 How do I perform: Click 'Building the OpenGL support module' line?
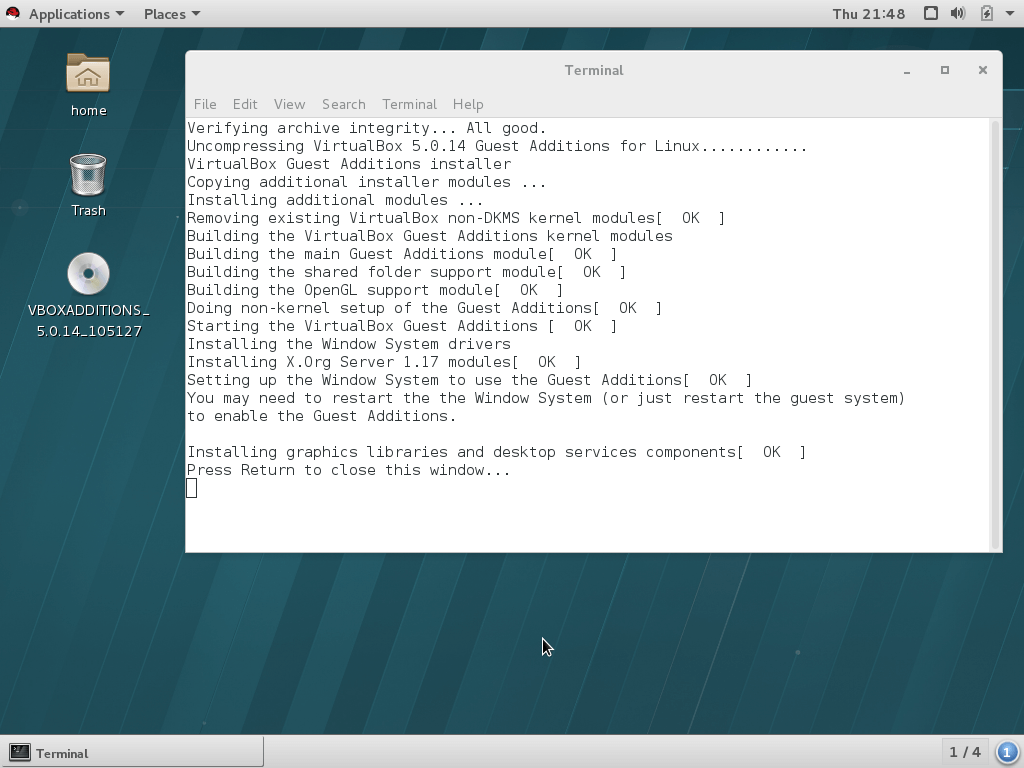click(375, 290)
